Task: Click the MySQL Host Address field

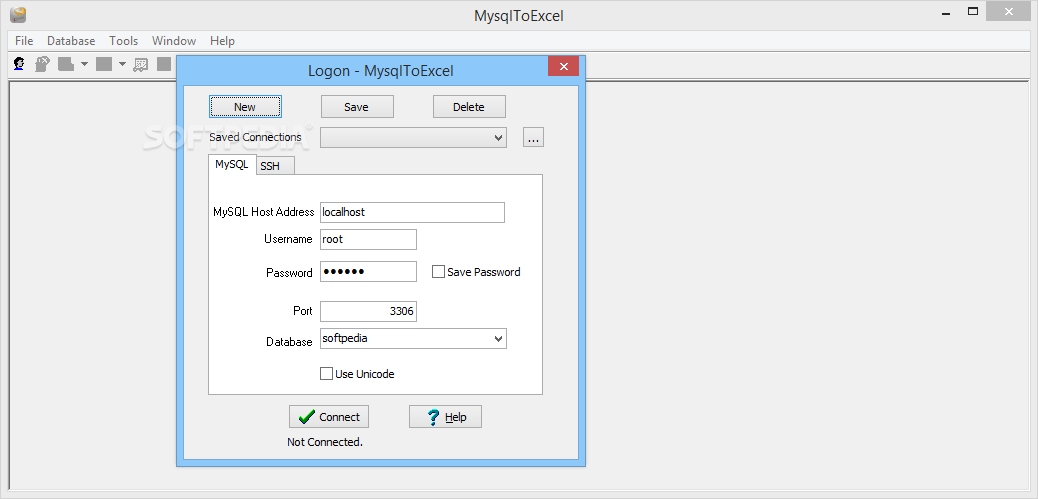Action: pyautogui.click(x=412, y=212)
